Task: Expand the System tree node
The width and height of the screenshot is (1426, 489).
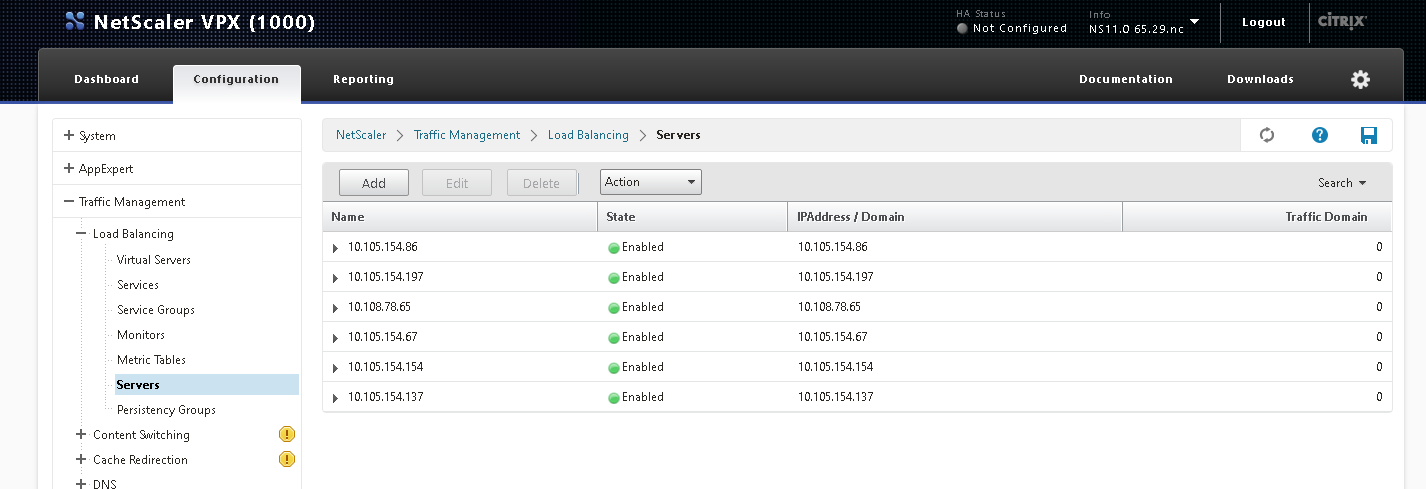Action: pyautogui.click(x=69, y=136)
